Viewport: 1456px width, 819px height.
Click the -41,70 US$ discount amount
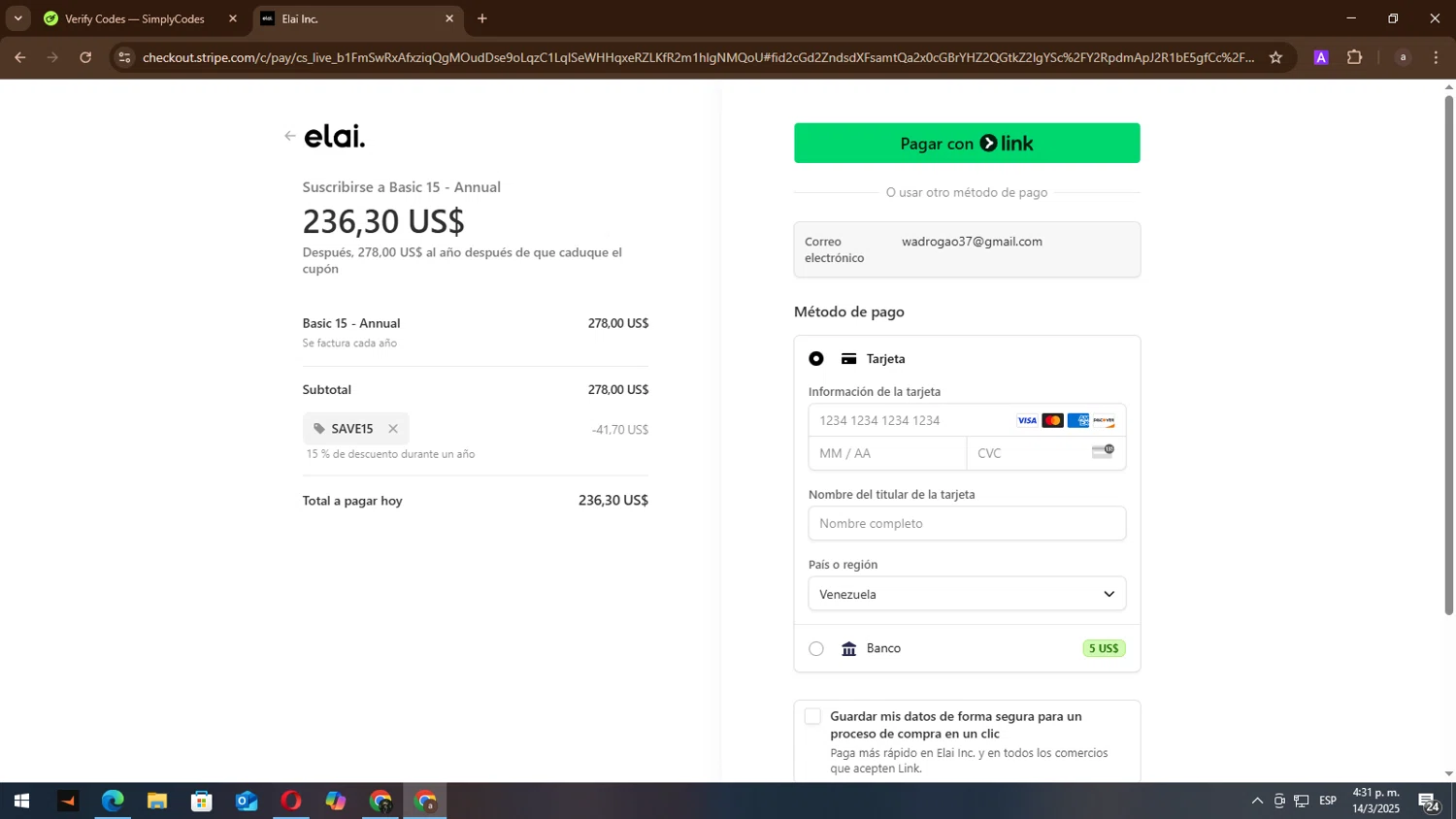click(620, 430)
